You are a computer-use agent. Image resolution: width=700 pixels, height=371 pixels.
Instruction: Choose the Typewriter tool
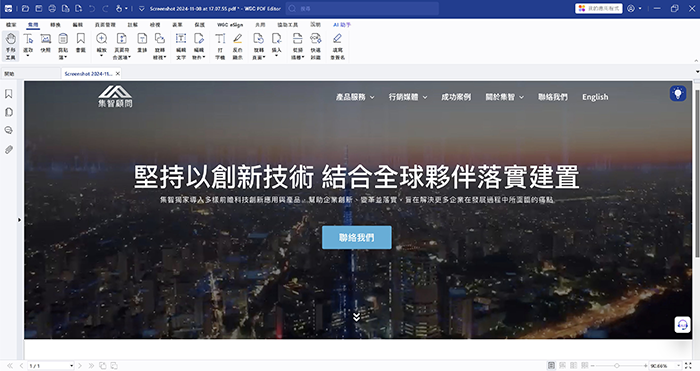(220, 46)
